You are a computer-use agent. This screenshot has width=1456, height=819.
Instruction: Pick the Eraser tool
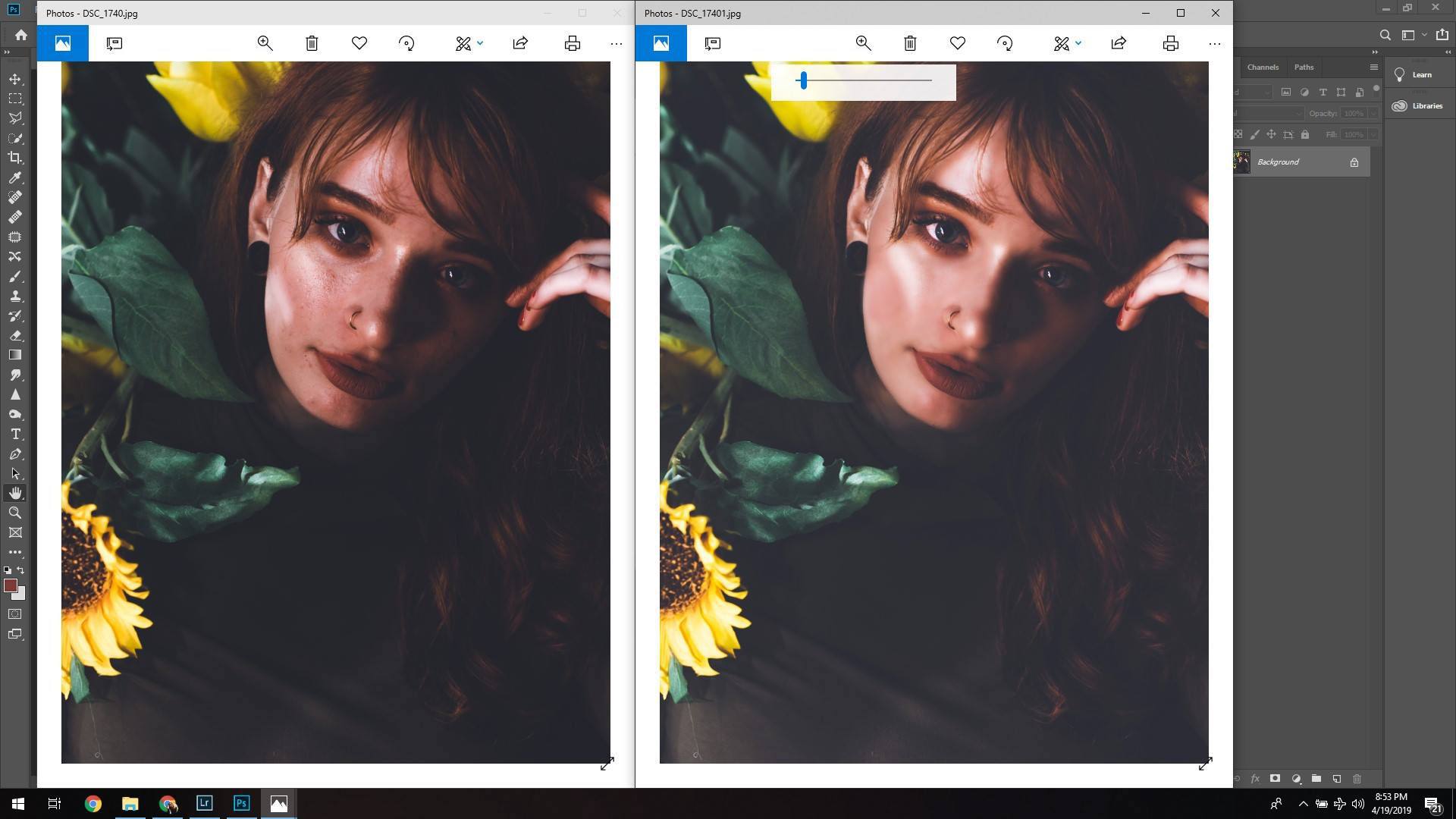click(15, 335)
